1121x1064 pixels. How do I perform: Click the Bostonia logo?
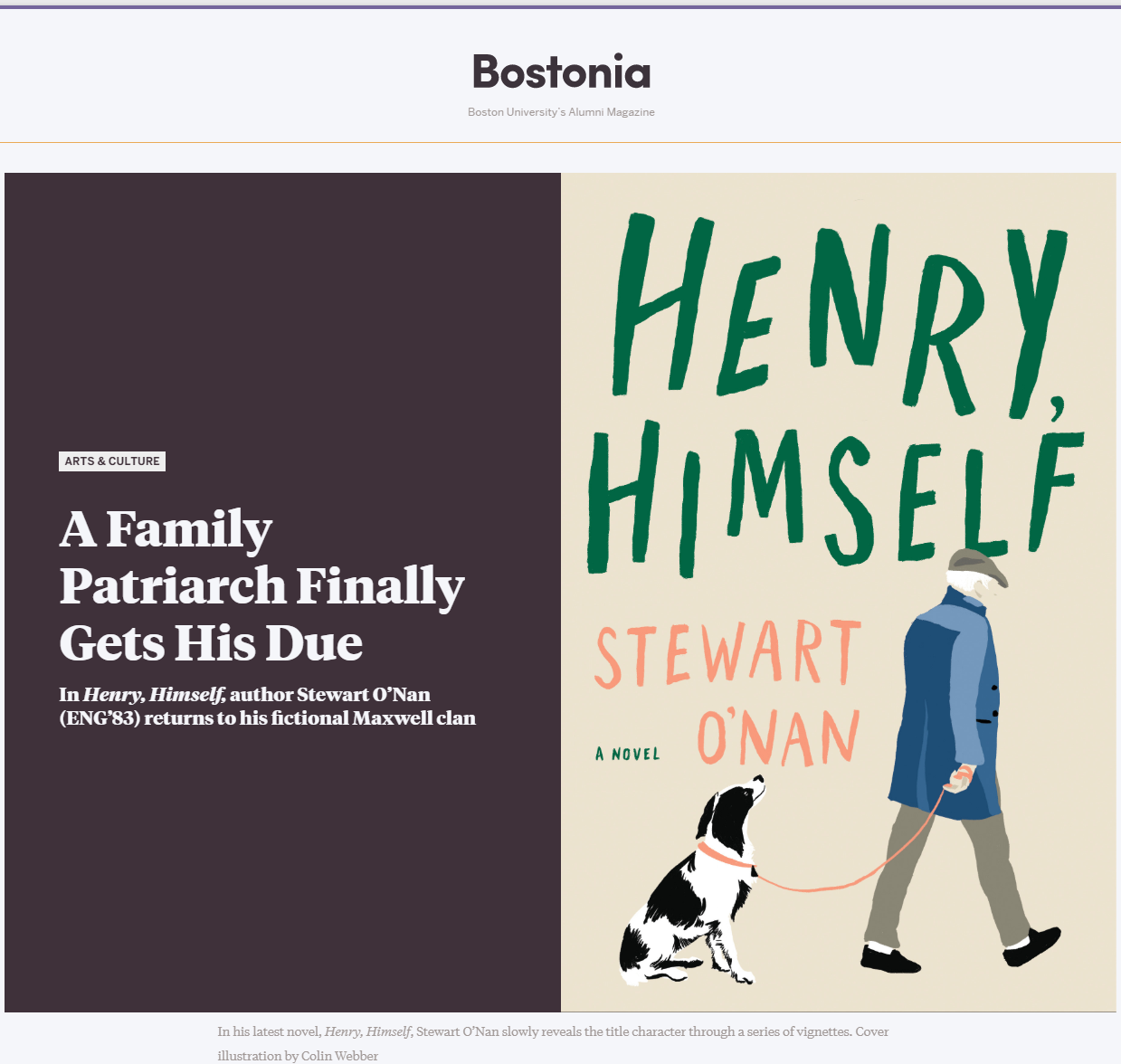pos(561,72)
